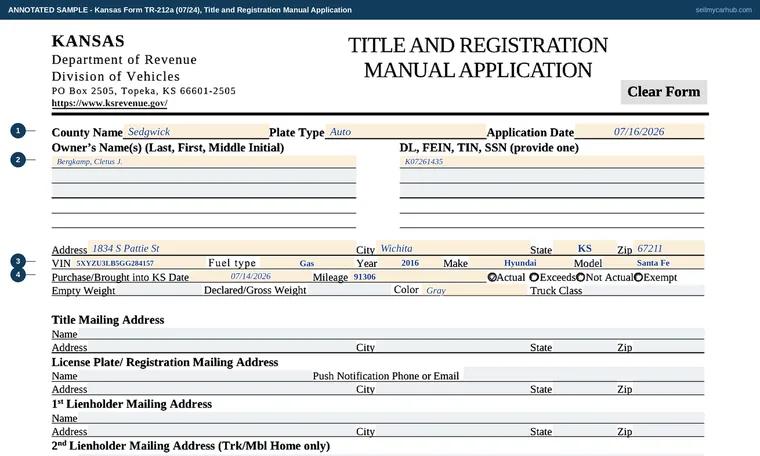Click the Purchase/Brought into KS Date field
Screen dimensions: 760x456
(250, 277)
